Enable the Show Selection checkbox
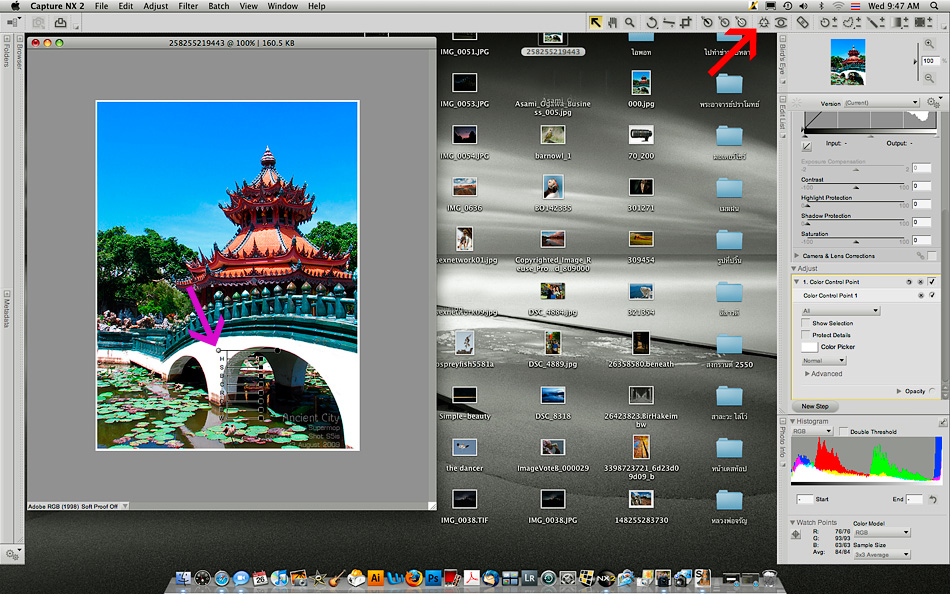950x594 pixels. [806, 323]
